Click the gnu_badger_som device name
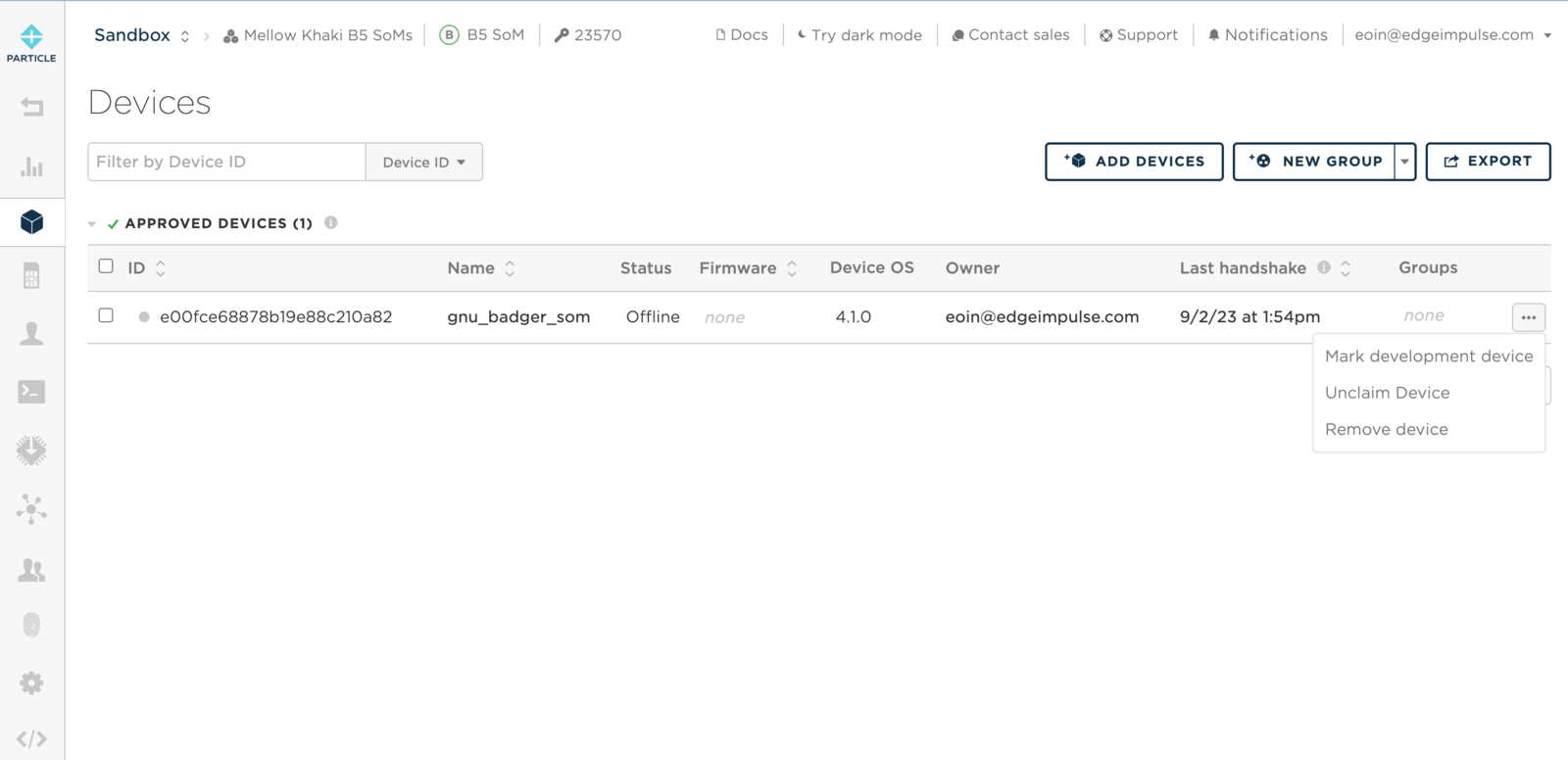Screen dimensions: 1568x760 pyautogui.click(x=518, y=317)
